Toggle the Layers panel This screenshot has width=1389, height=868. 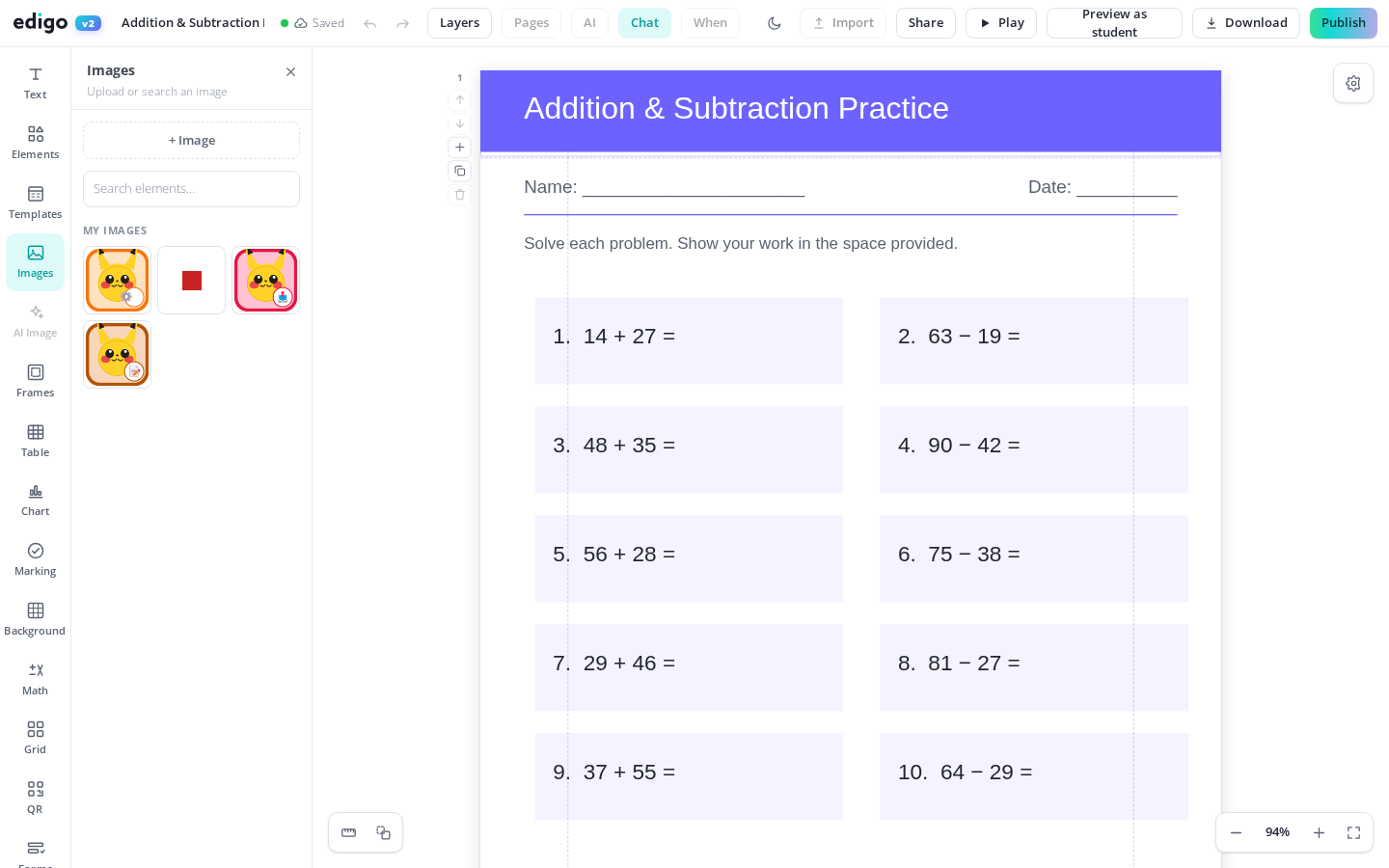coord(459,23)
